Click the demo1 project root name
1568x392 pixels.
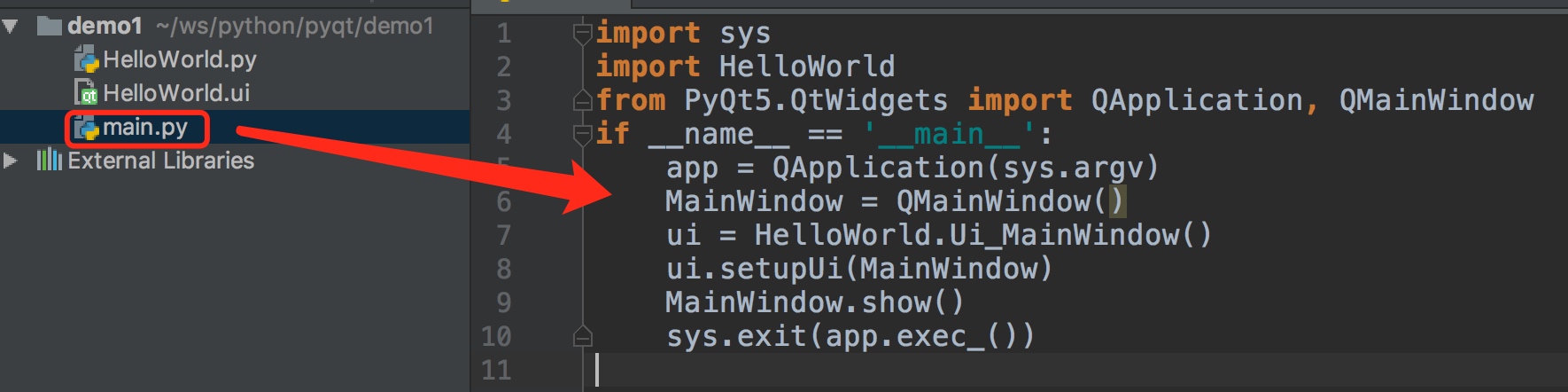pos(105,26)
